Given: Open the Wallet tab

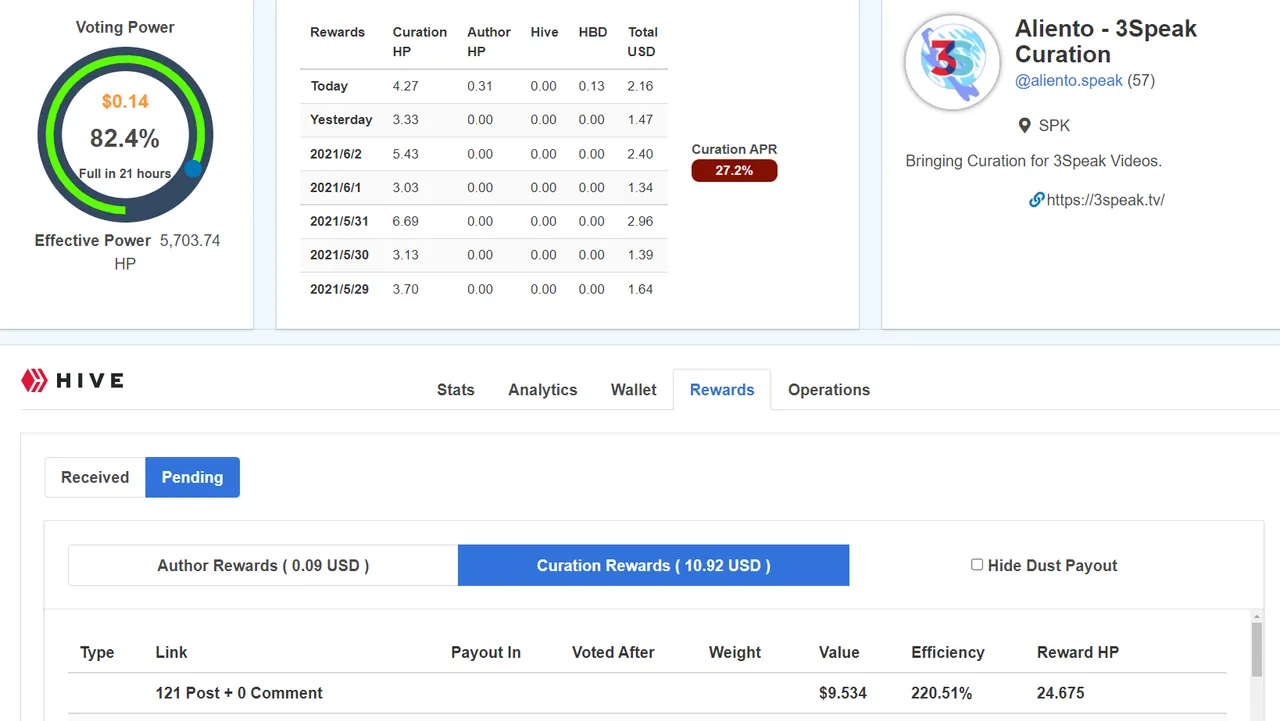Looking at the screenshot, I should pyautogui.click(x=634, y=390).
